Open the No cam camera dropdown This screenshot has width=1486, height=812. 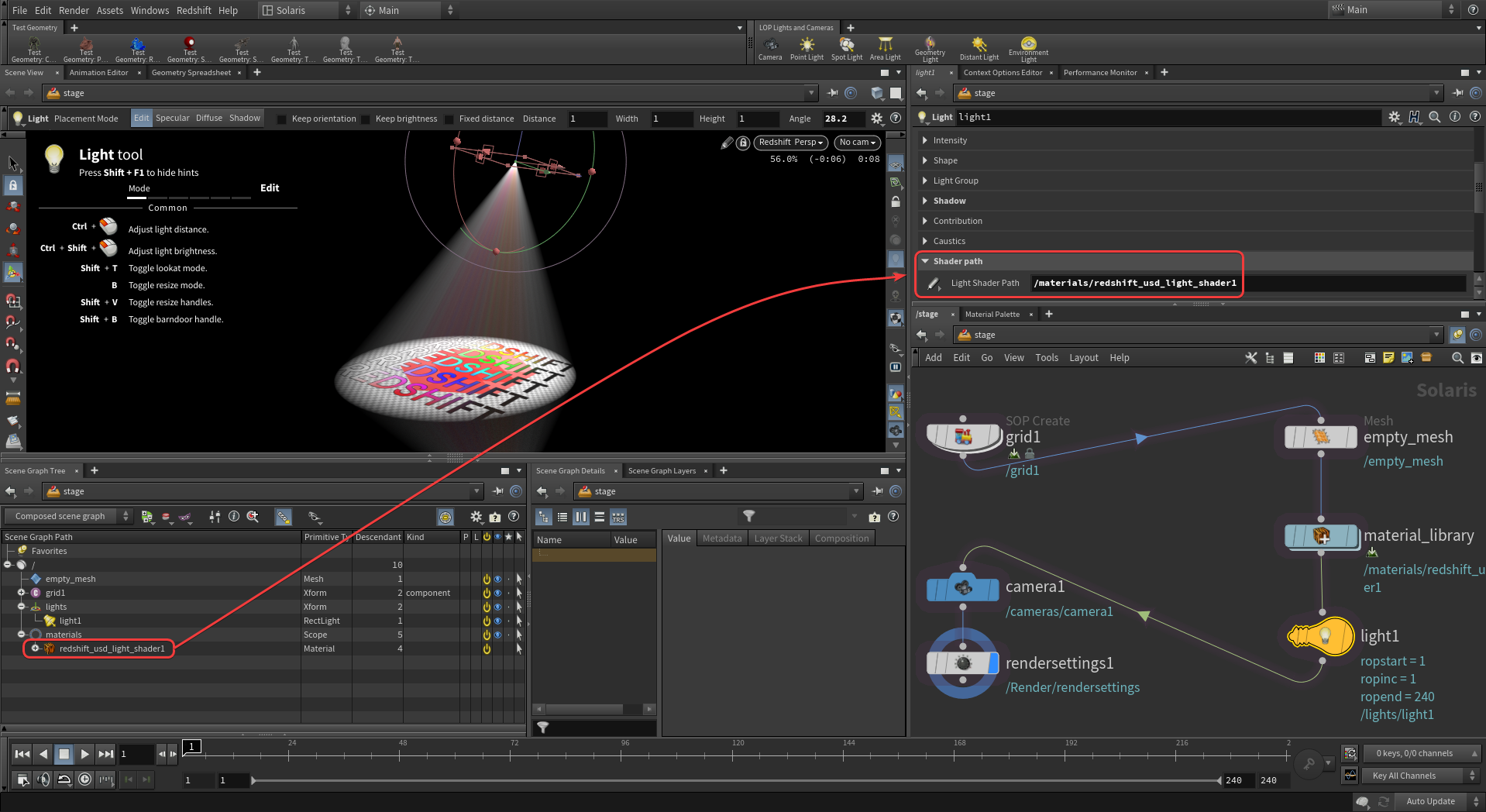click(857, 143)
